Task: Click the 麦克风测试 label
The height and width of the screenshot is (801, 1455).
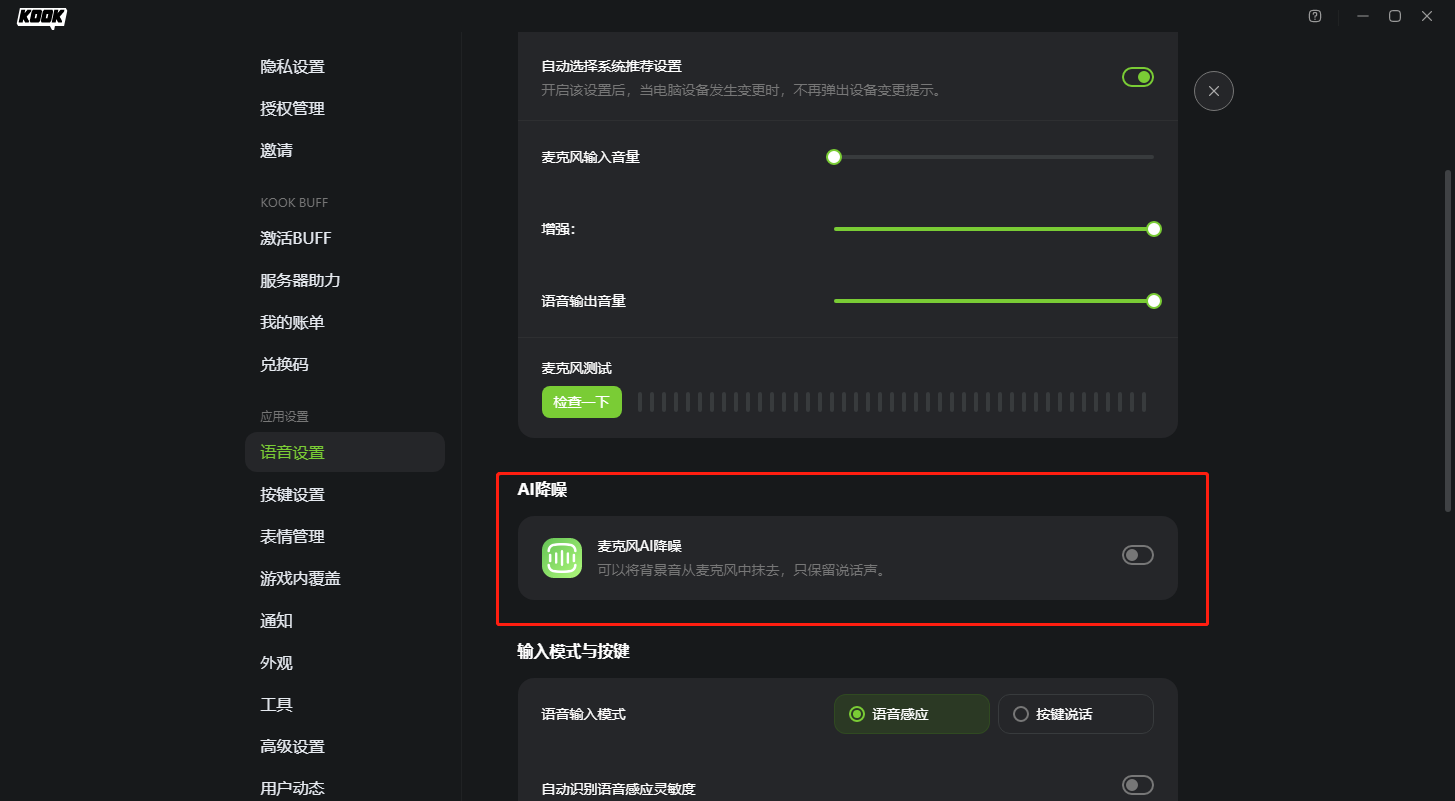Action: 576,368
